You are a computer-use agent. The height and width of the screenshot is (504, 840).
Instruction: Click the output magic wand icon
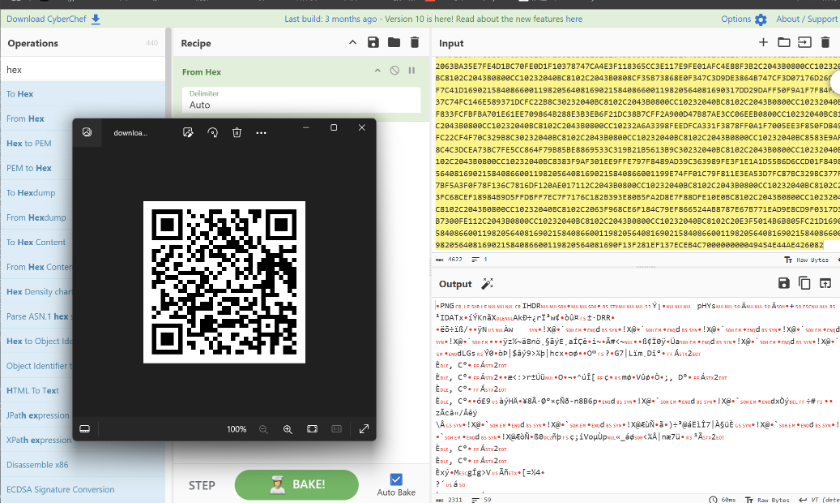[487, 284]
